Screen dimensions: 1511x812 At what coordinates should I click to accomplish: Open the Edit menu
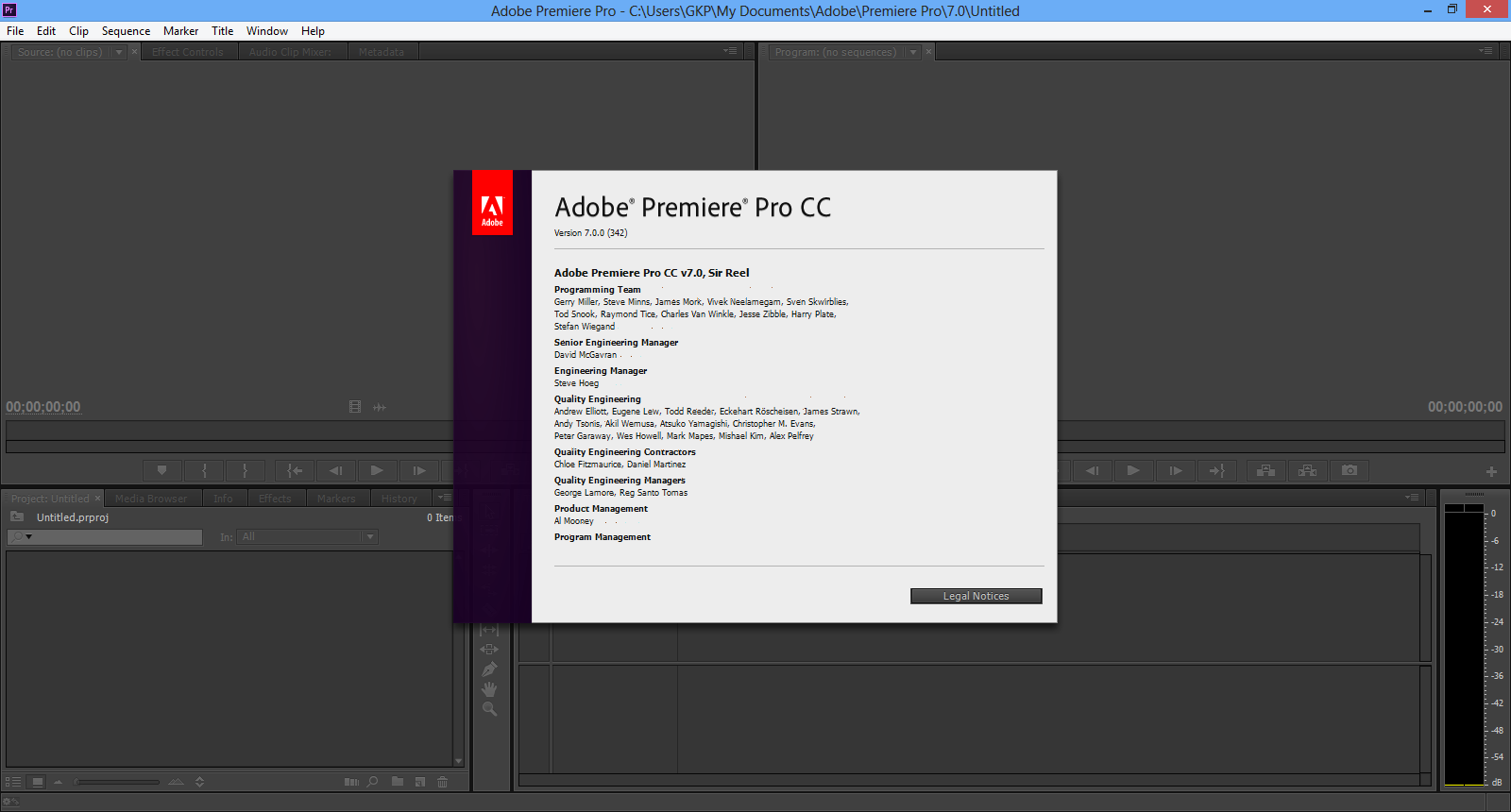tap(46, 31)
